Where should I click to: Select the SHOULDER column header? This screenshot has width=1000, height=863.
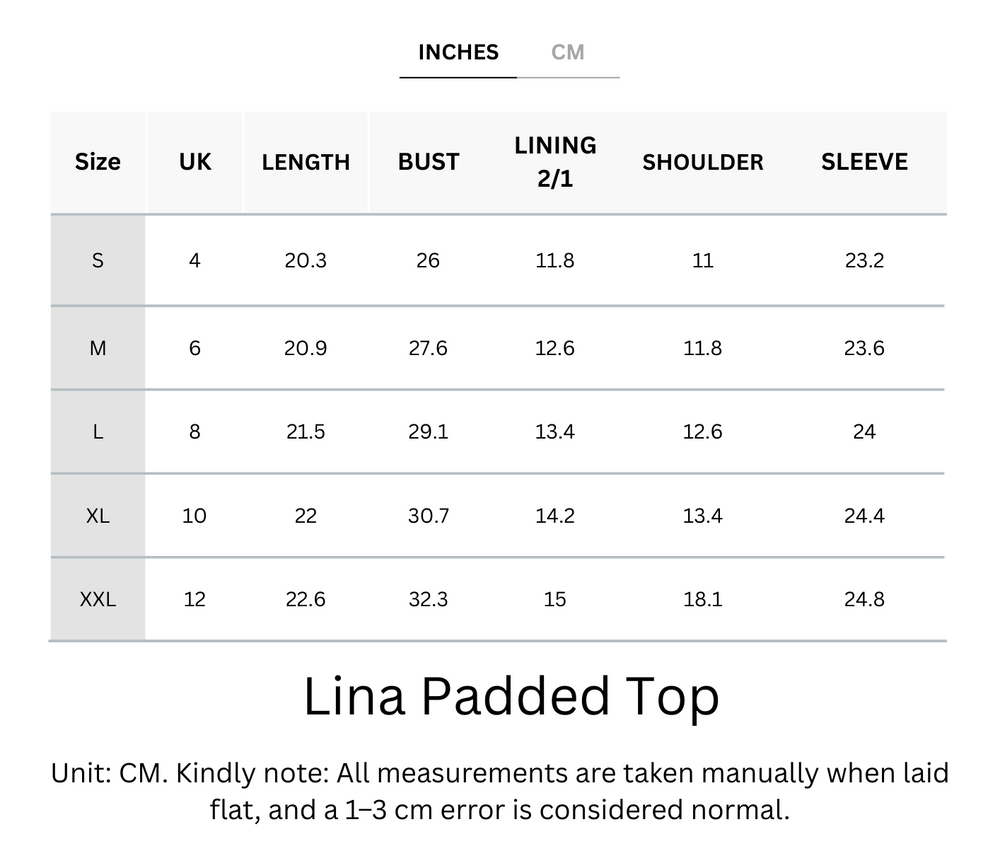(703, 162)
